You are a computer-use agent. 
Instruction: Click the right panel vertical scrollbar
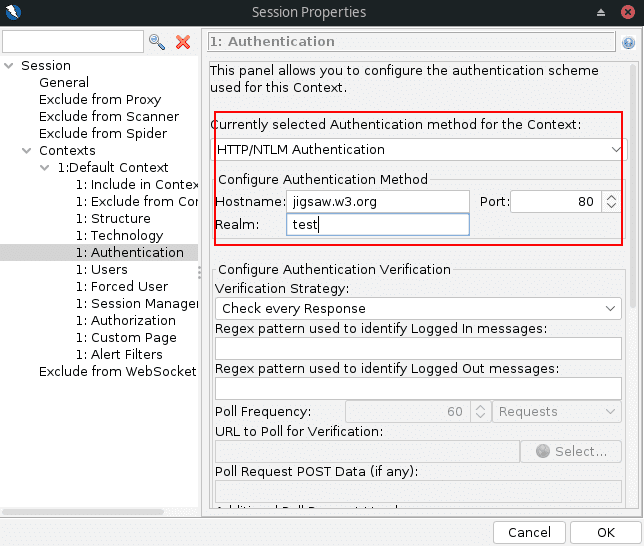click(x=633, y=185)
